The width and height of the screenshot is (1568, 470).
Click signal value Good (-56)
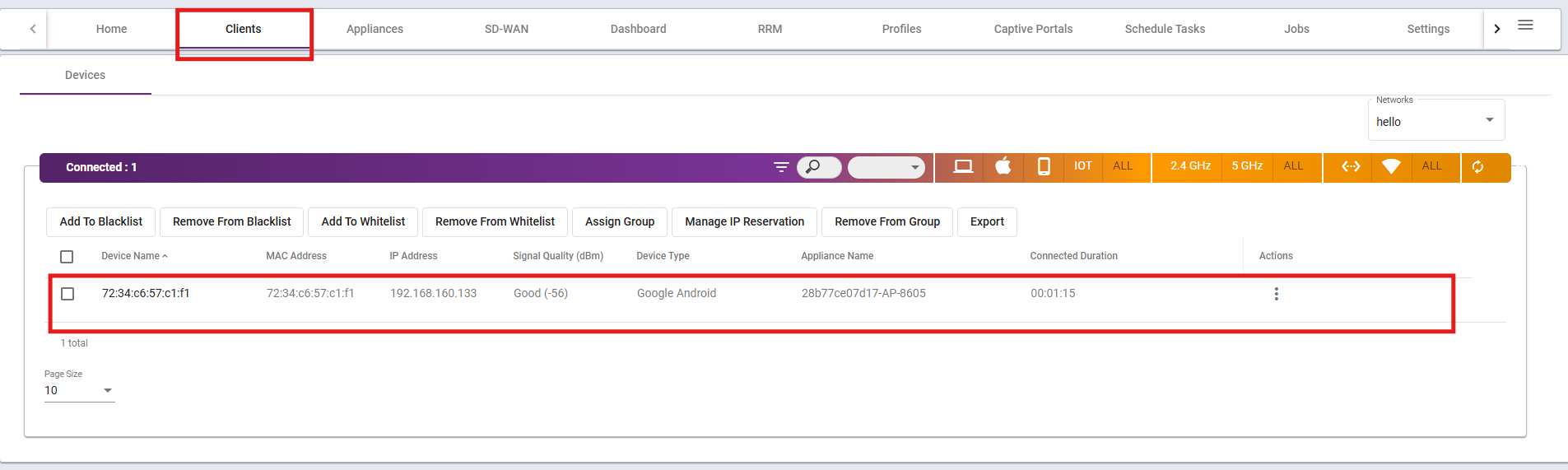click(541, 293)
